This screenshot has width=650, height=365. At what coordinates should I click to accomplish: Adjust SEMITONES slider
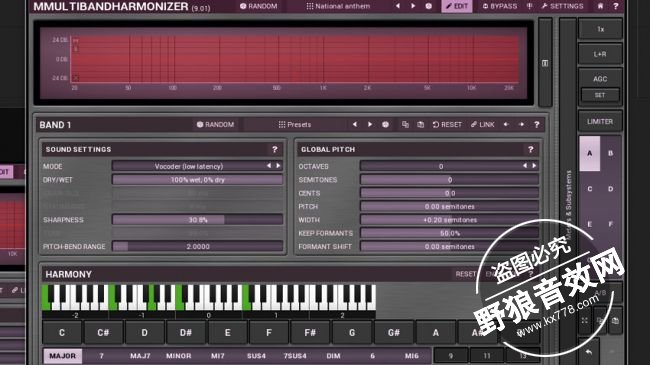[449, 180]
